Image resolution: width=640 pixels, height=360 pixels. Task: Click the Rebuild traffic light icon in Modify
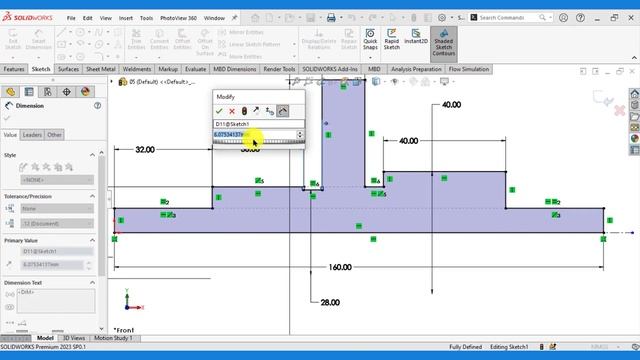pos(244,111)
